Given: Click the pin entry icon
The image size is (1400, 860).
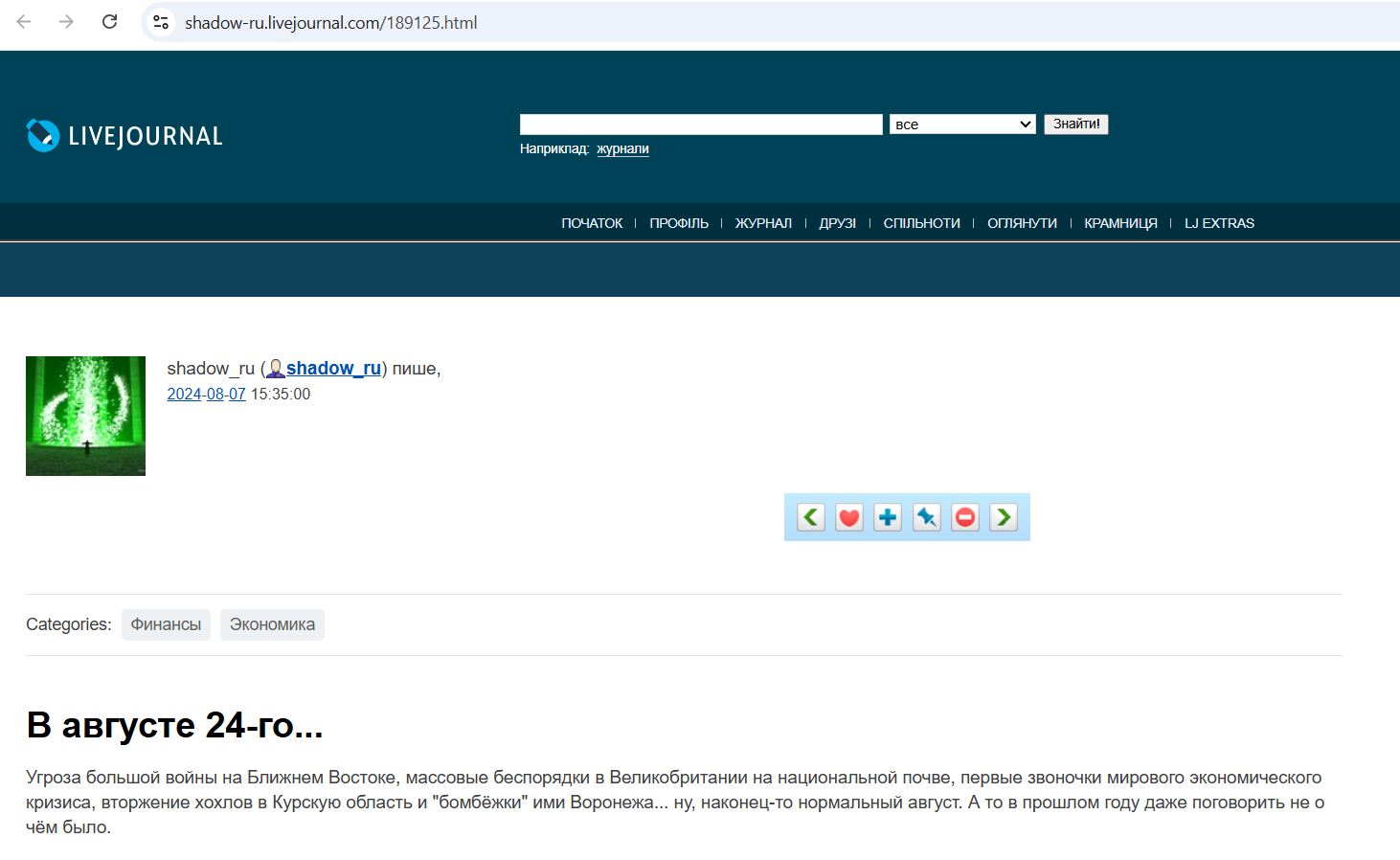Looking at the screenshot, I should tap(926, 517).
